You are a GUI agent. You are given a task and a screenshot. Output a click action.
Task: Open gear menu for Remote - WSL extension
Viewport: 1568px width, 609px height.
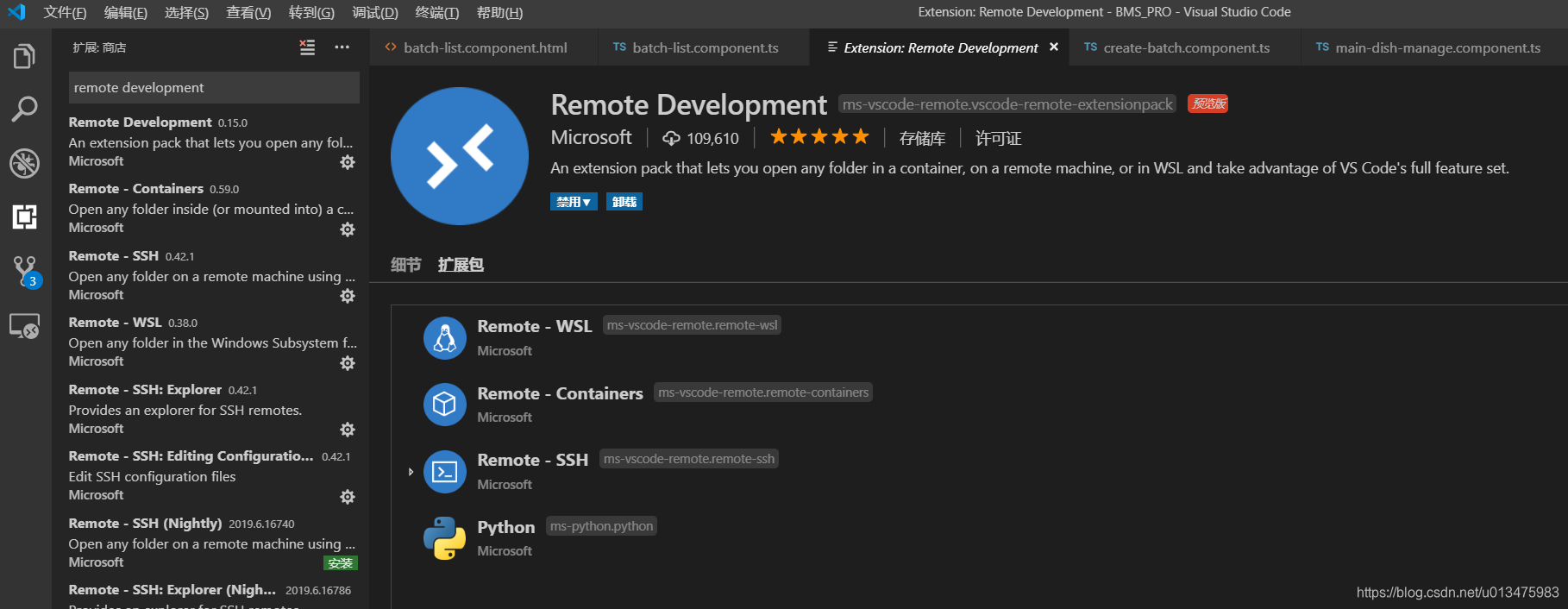click(348, 363)
